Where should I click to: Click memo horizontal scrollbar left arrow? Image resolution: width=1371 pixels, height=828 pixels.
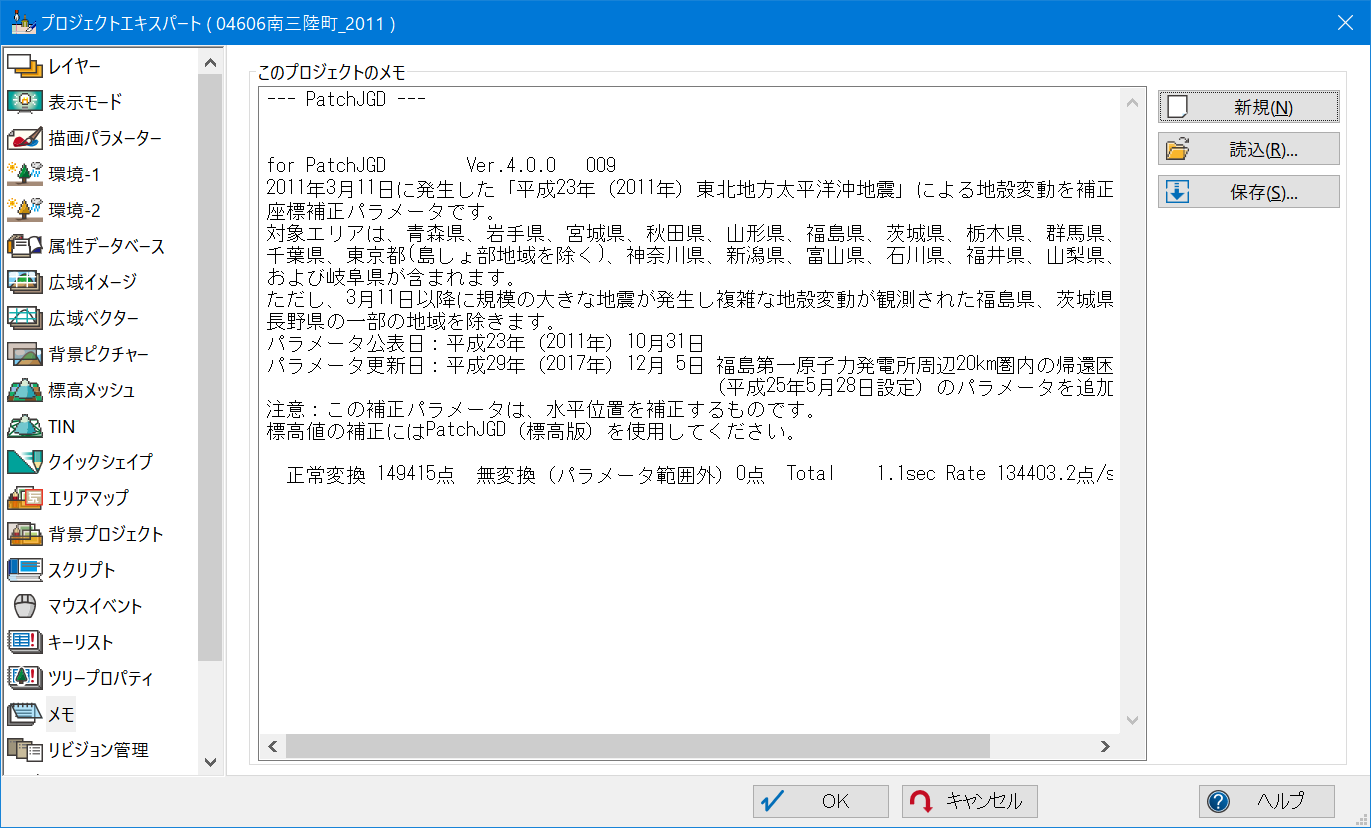pyautogui.click(x=271, y=746)
